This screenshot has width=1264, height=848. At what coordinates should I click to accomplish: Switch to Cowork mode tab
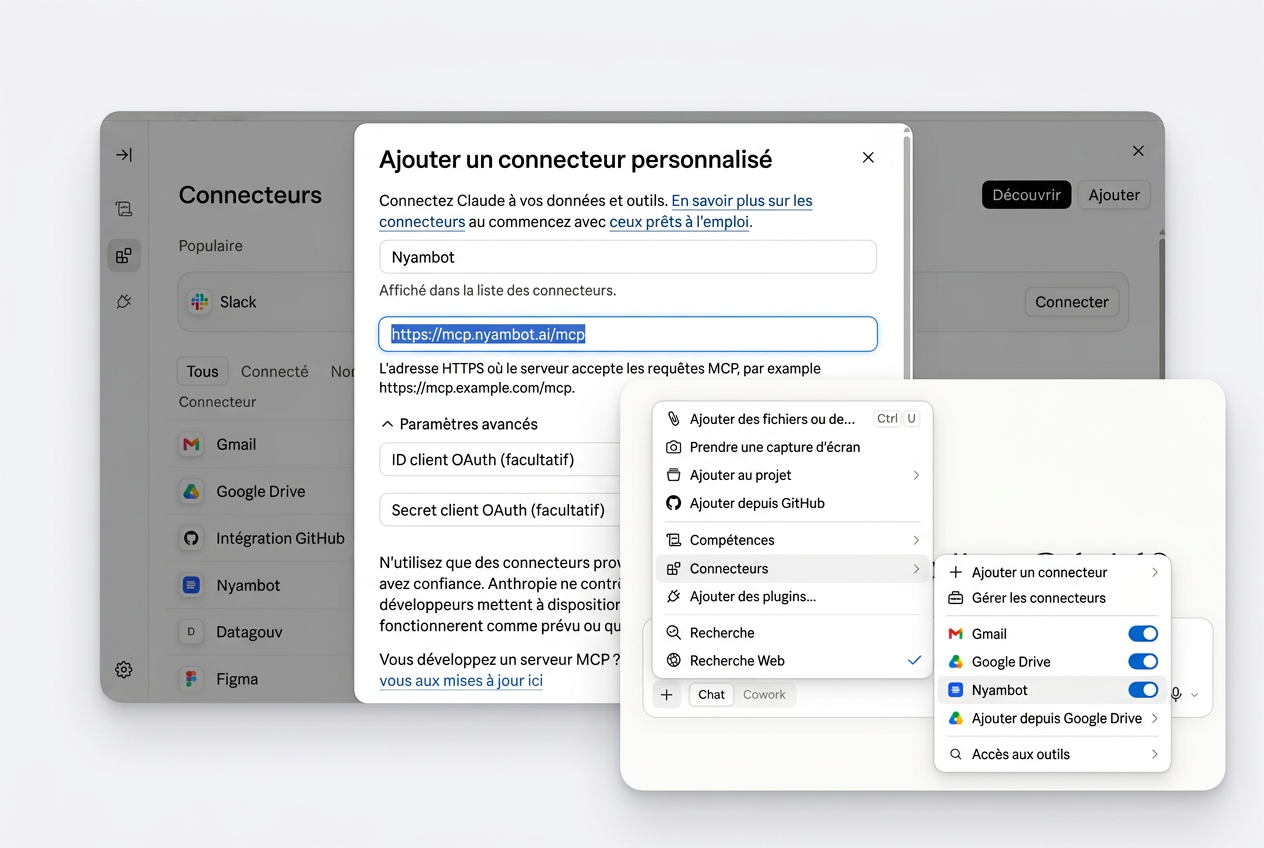click(x=764, y=695)
